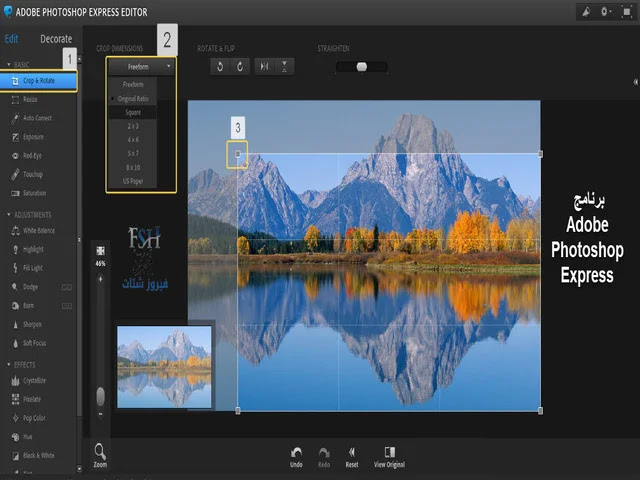This screenshot has width=640, height=480.
Task: Click the Redo button
Action: pyautogui.click(x=324, y=457)
